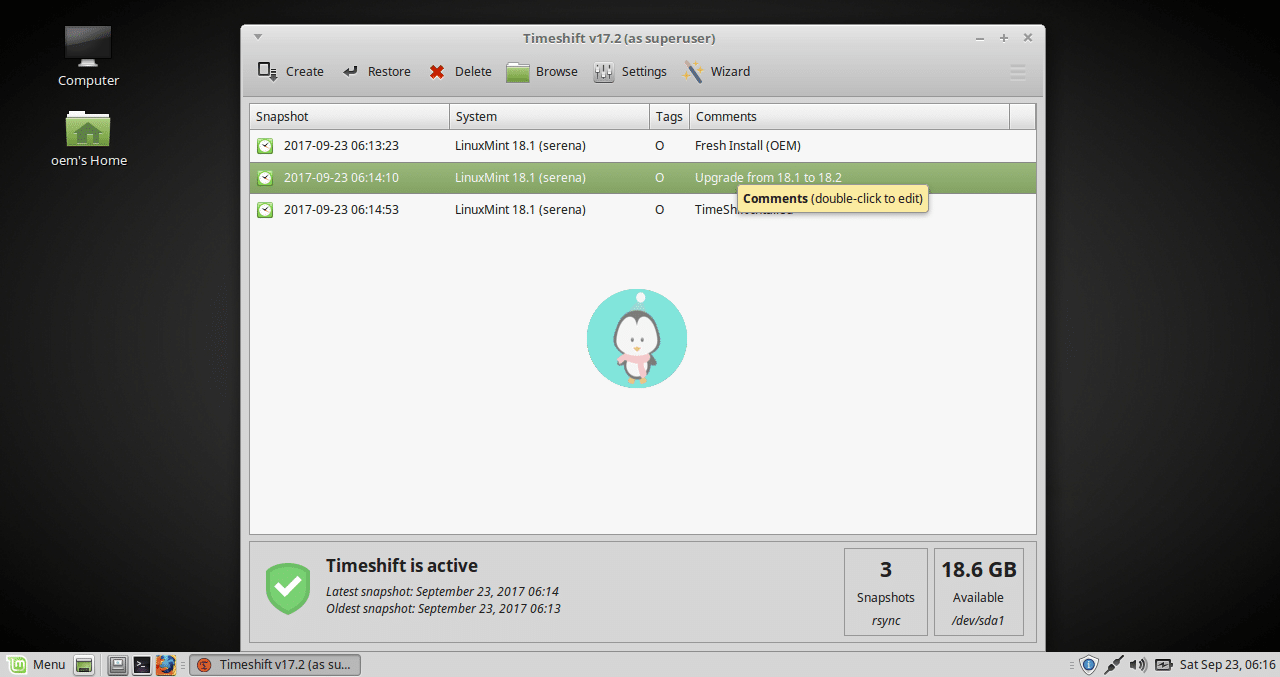Click the Comments column header
Viewport: 1280px width, 677px height.
click(x=726, y=116)
